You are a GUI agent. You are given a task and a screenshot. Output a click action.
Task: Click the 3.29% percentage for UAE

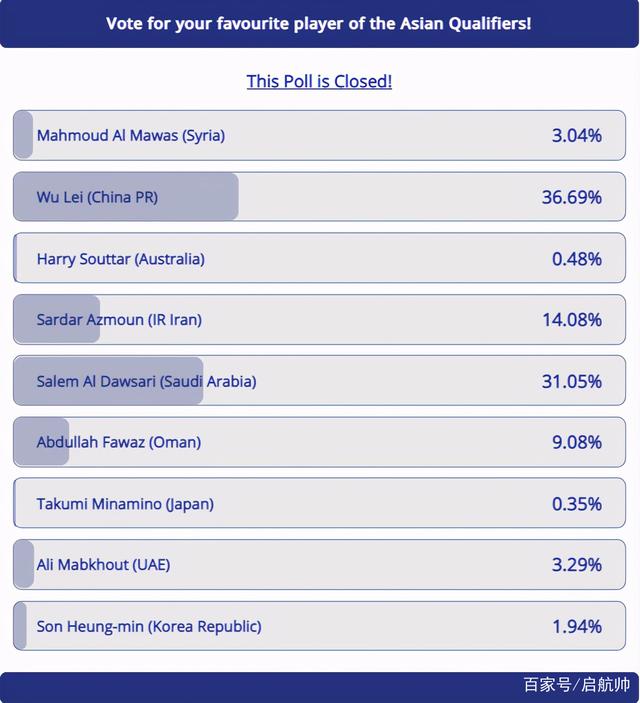(x=577, y=565)
